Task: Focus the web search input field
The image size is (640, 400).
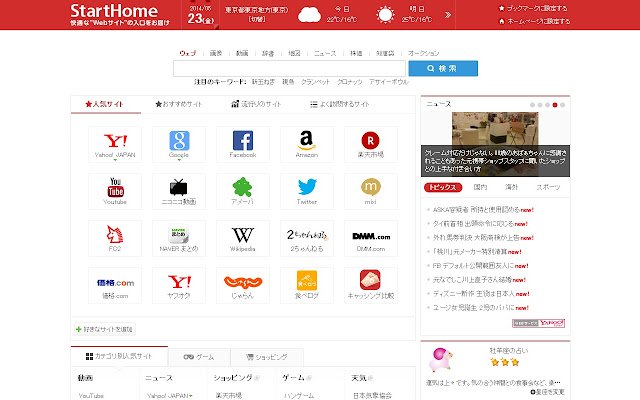Action: tap(289, 69)
